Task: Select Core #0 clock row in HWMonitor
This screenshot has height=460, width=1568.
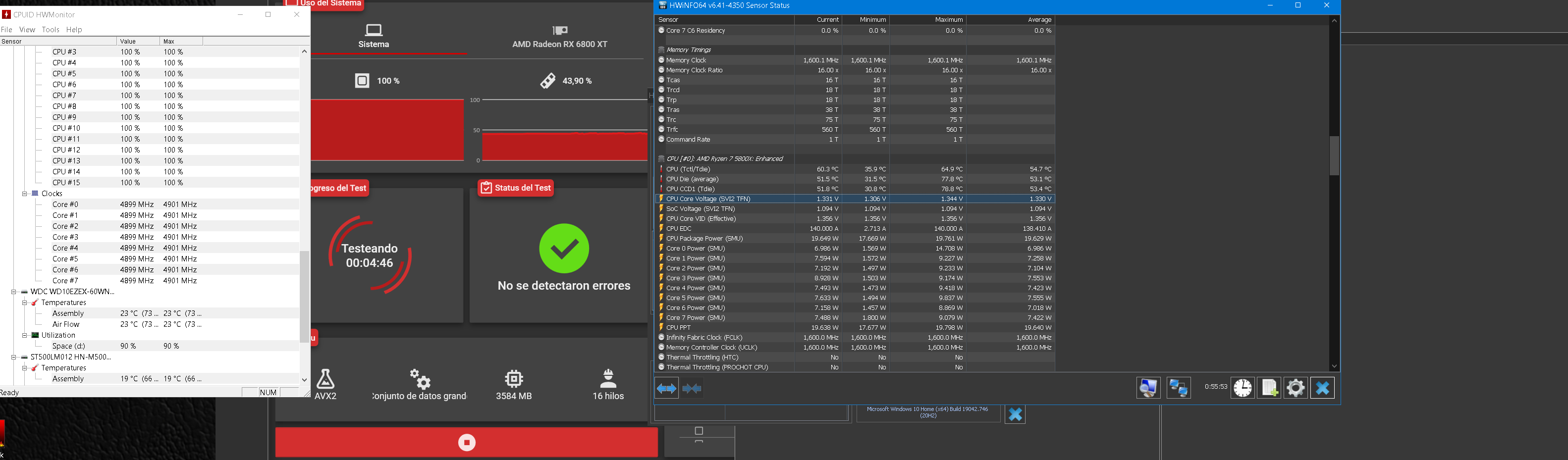Action: tap(150, 204)
